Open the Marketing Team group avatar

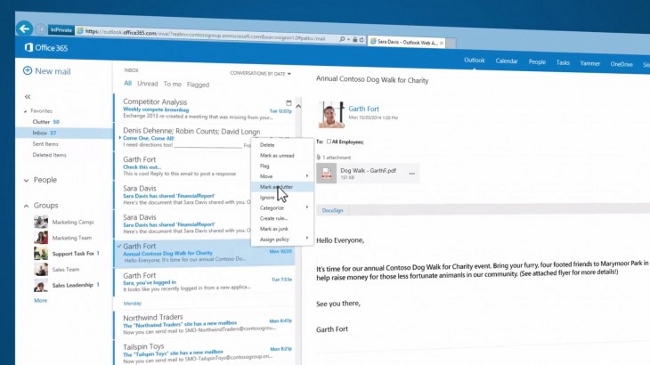[x=41, y=237]
